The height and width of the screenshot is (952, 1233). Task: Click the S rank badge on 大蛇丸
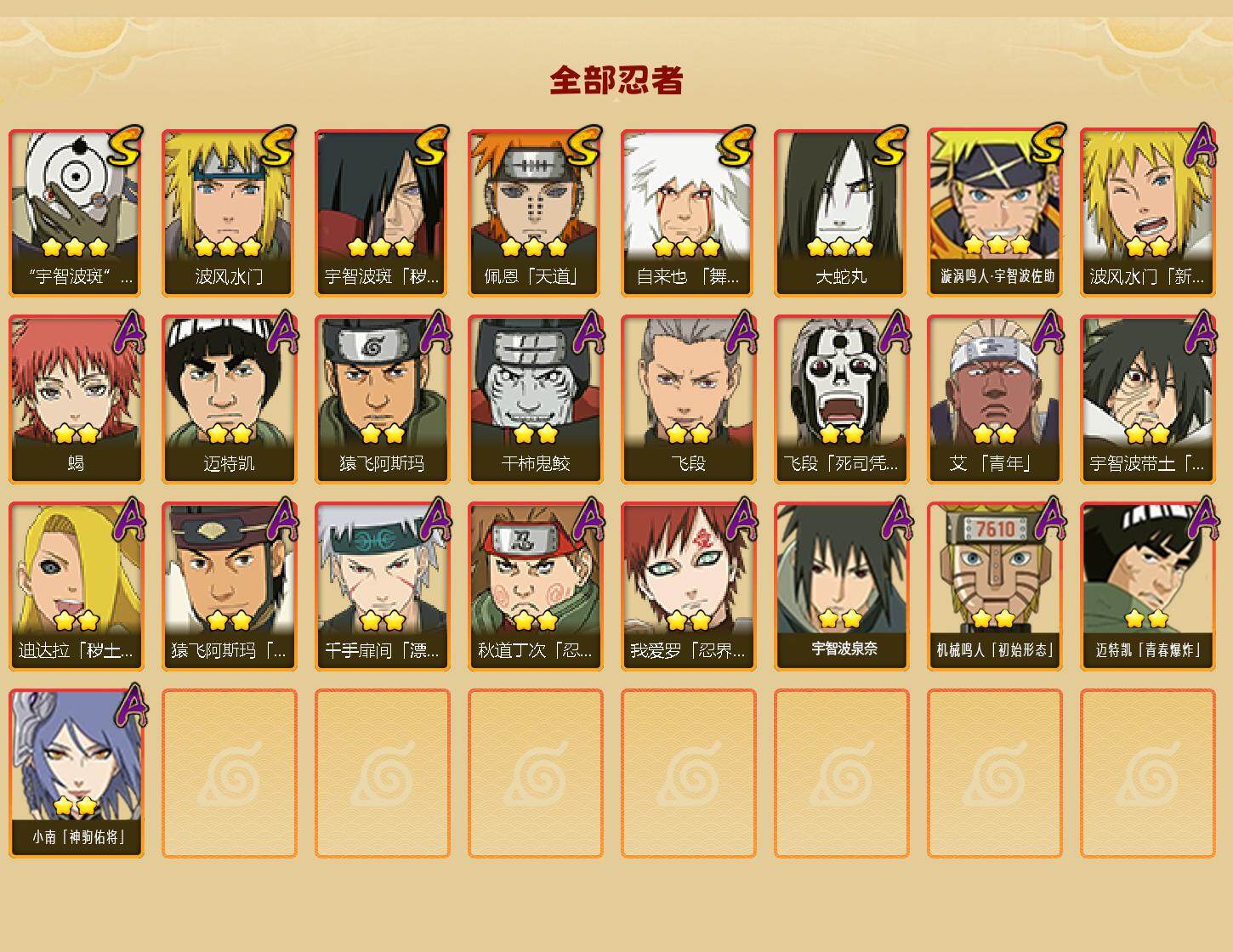(889, 145)
